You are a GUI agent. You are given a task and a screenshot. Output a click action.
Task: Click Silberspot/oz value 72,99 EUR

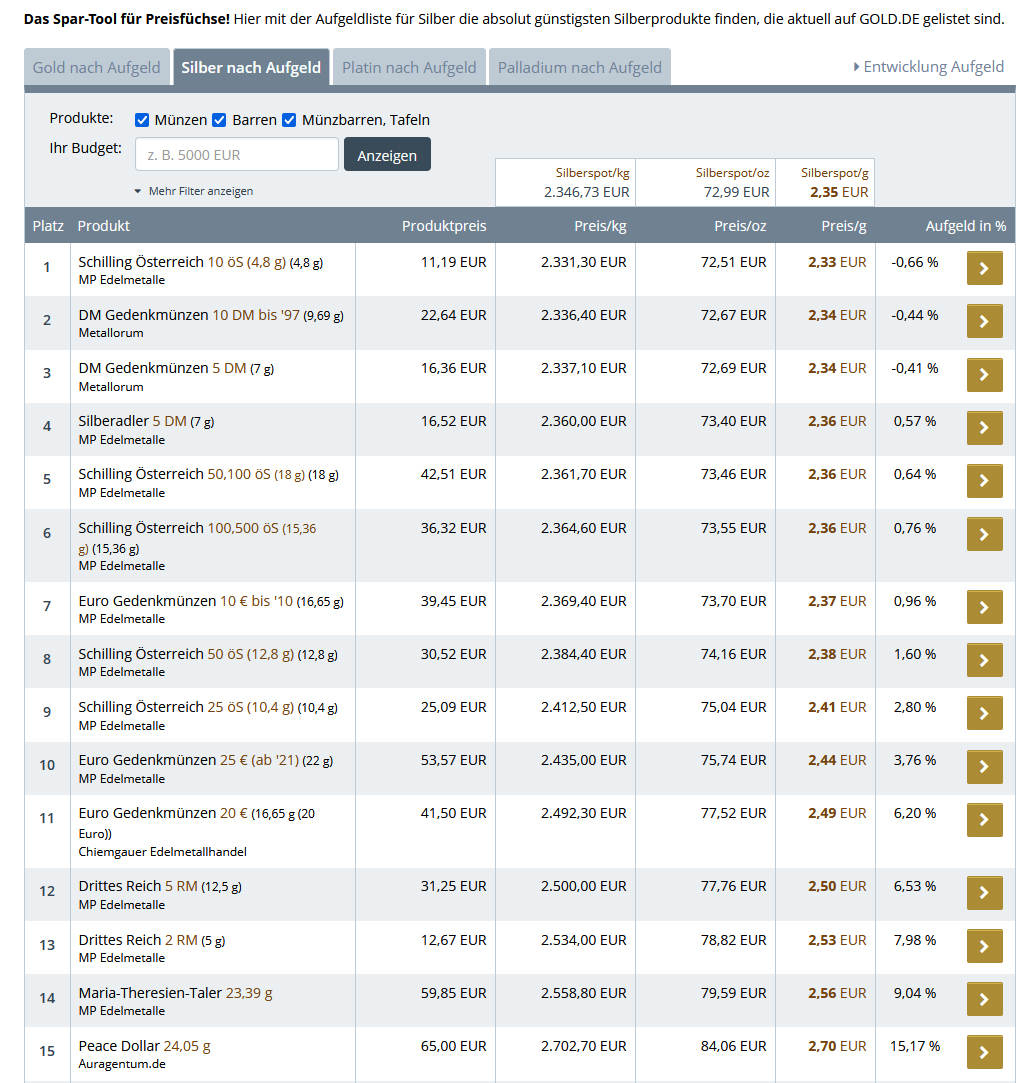(x=736, y=192)
